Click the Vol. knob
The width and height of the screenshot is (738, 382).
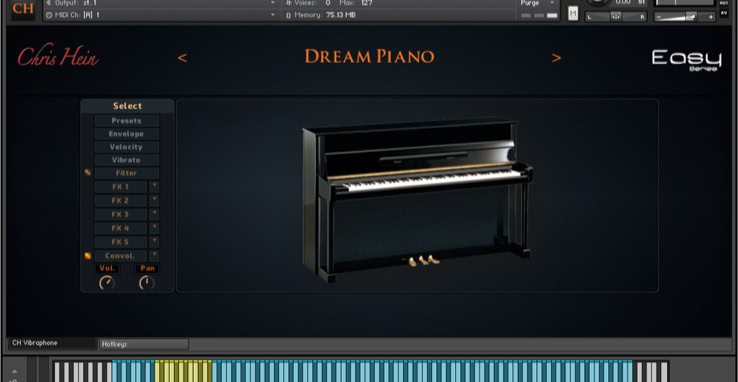point(107,283)
